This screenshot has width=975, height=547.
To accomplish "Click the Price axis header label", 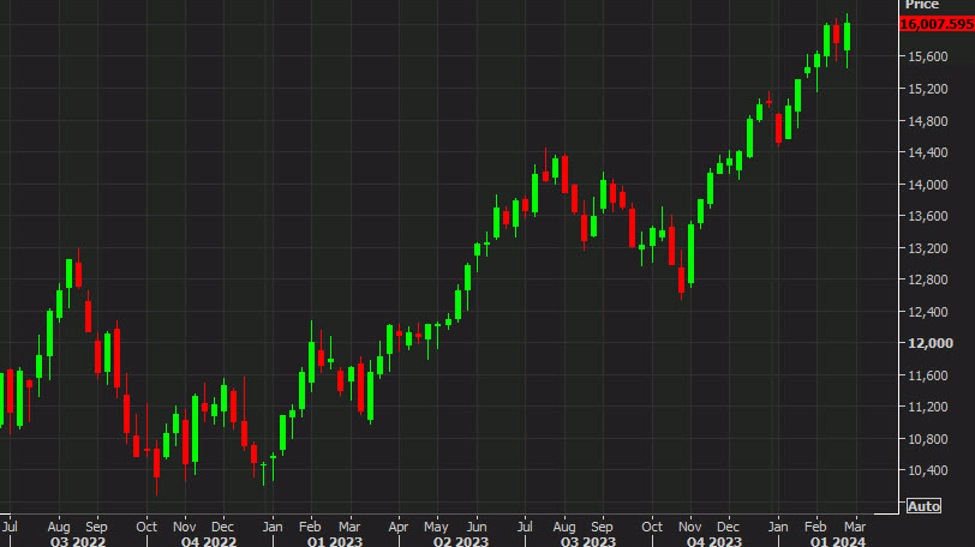I will pos(922,5).
